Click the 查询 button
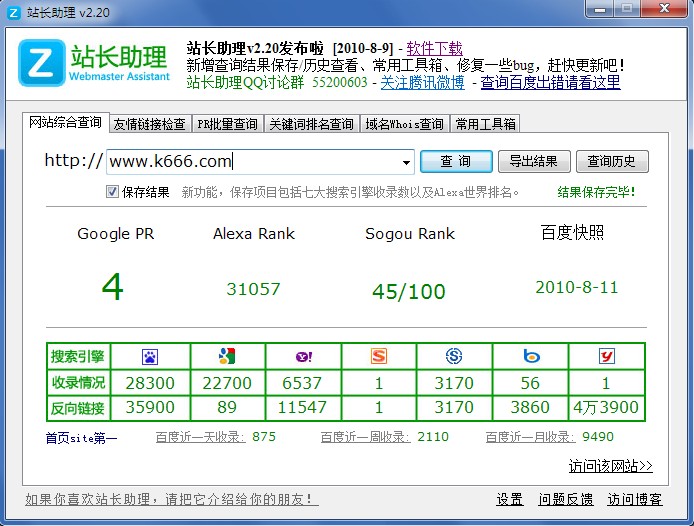The image size is (694, 526). pyautogui.click(x=456, y=161)
